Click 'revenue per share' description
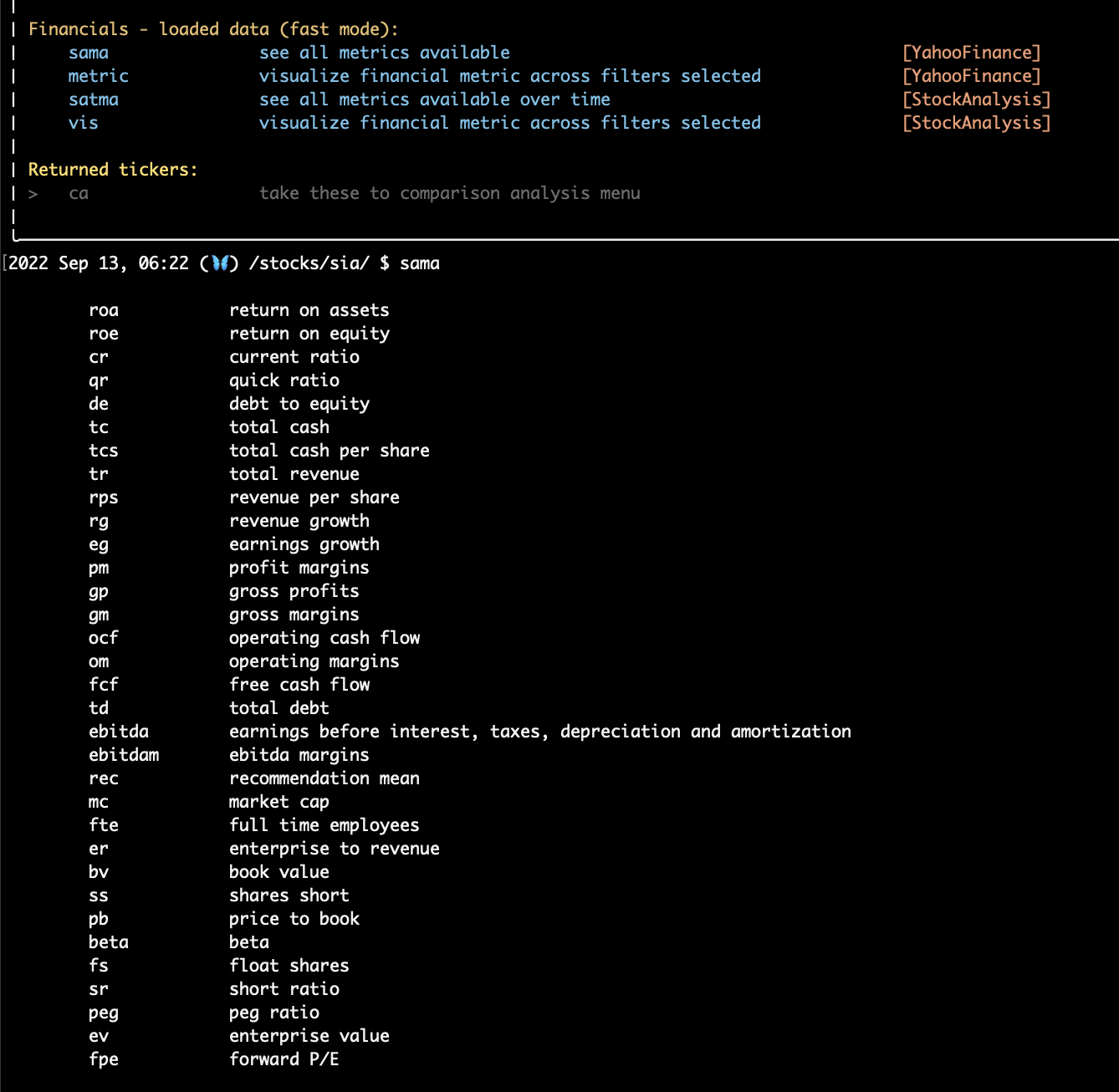The image size is (1119, 1092). tap(314, 498)
